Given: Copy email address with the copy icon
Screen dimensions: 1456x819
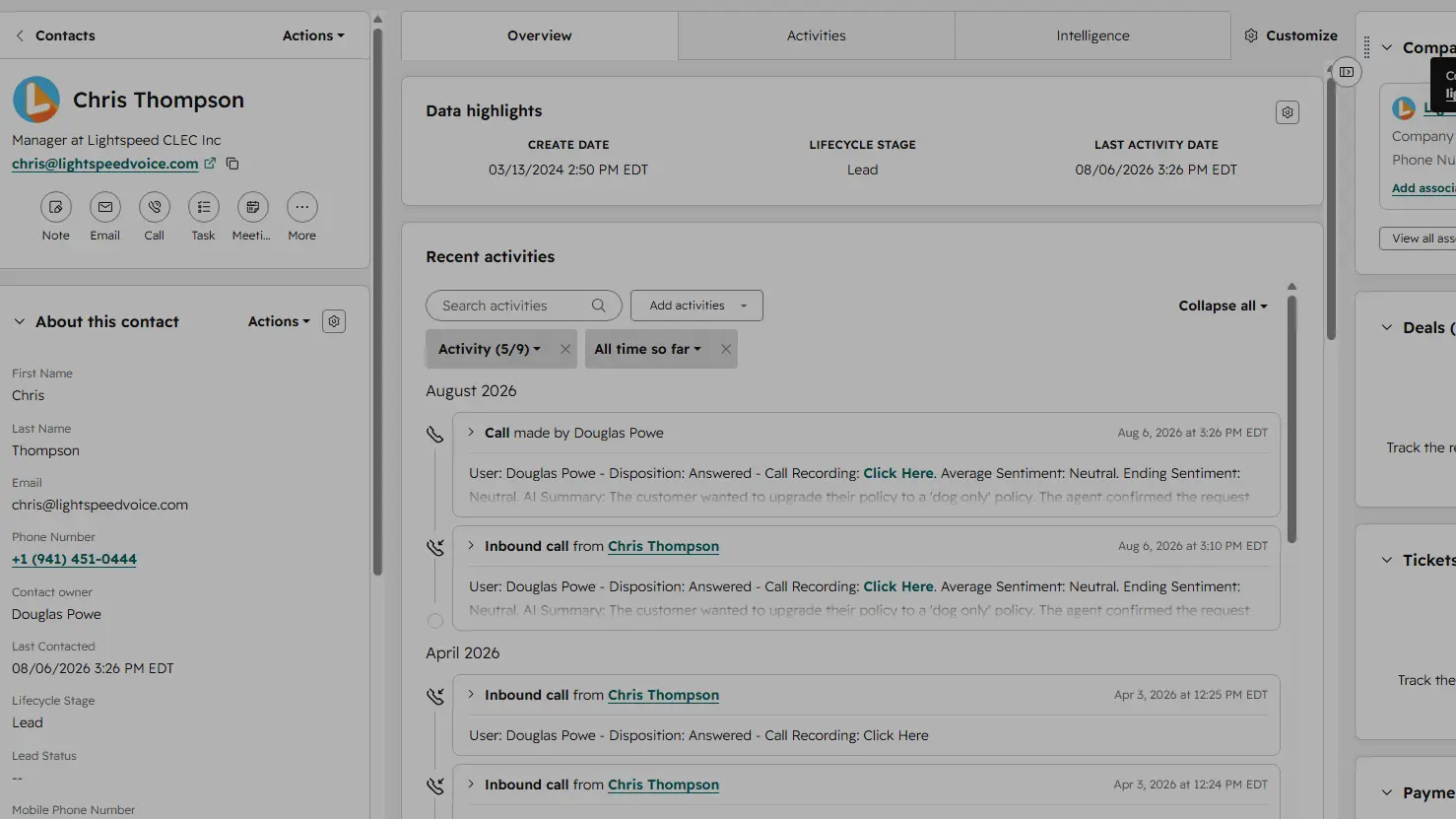Looking at the screenshot, I should pos(232,164).
